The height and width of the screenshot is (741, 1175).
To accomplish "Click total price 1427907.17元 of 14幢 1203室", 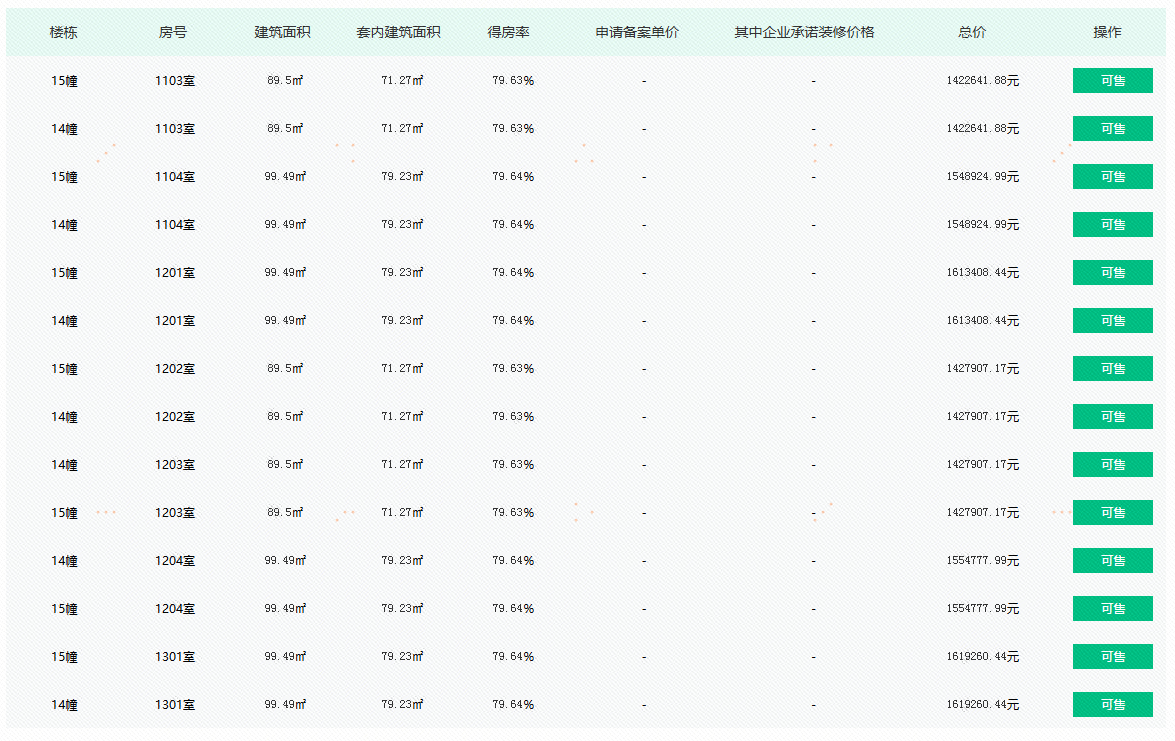I will [982, 465].
